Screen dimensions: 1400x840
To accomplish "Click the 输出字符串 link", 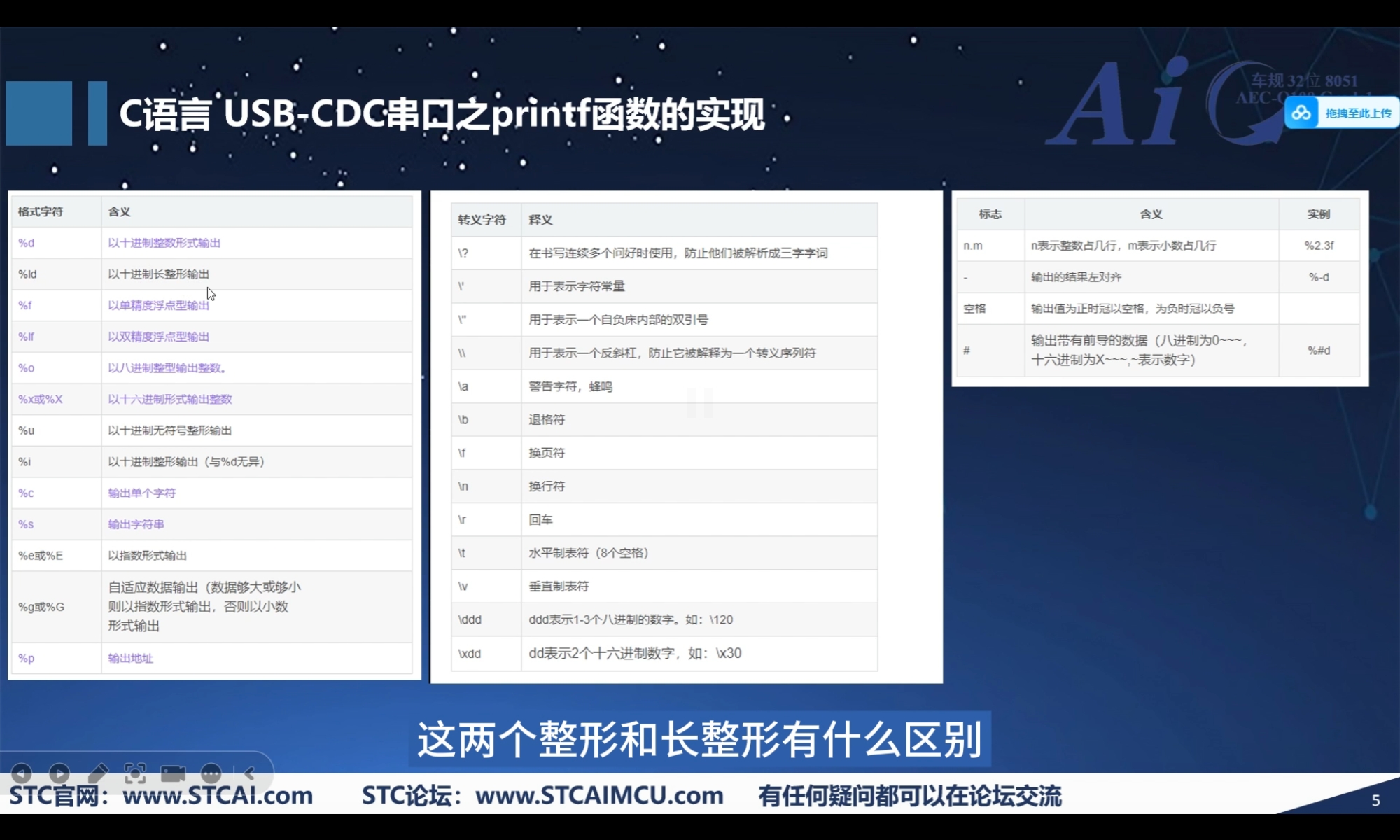I will coord(136,524).
